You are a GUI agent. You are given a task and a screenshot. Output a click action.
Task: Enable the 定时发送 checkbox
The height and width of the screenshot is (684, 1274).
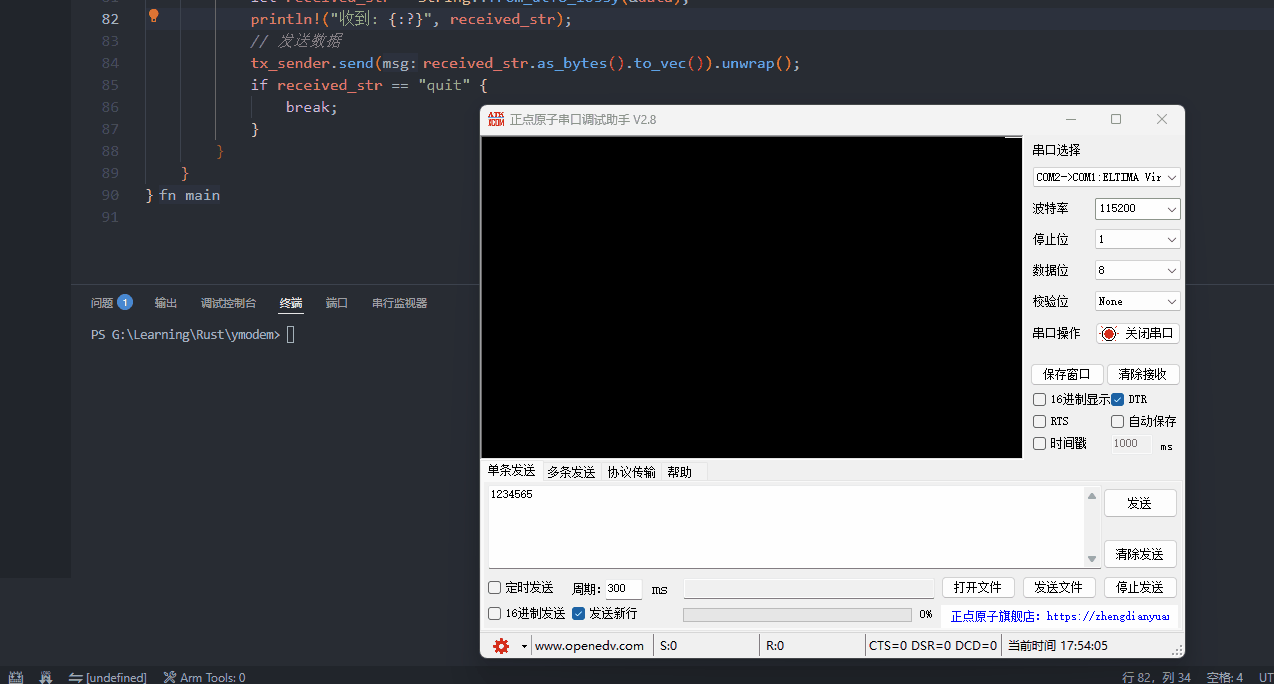(x=494, y=587)
